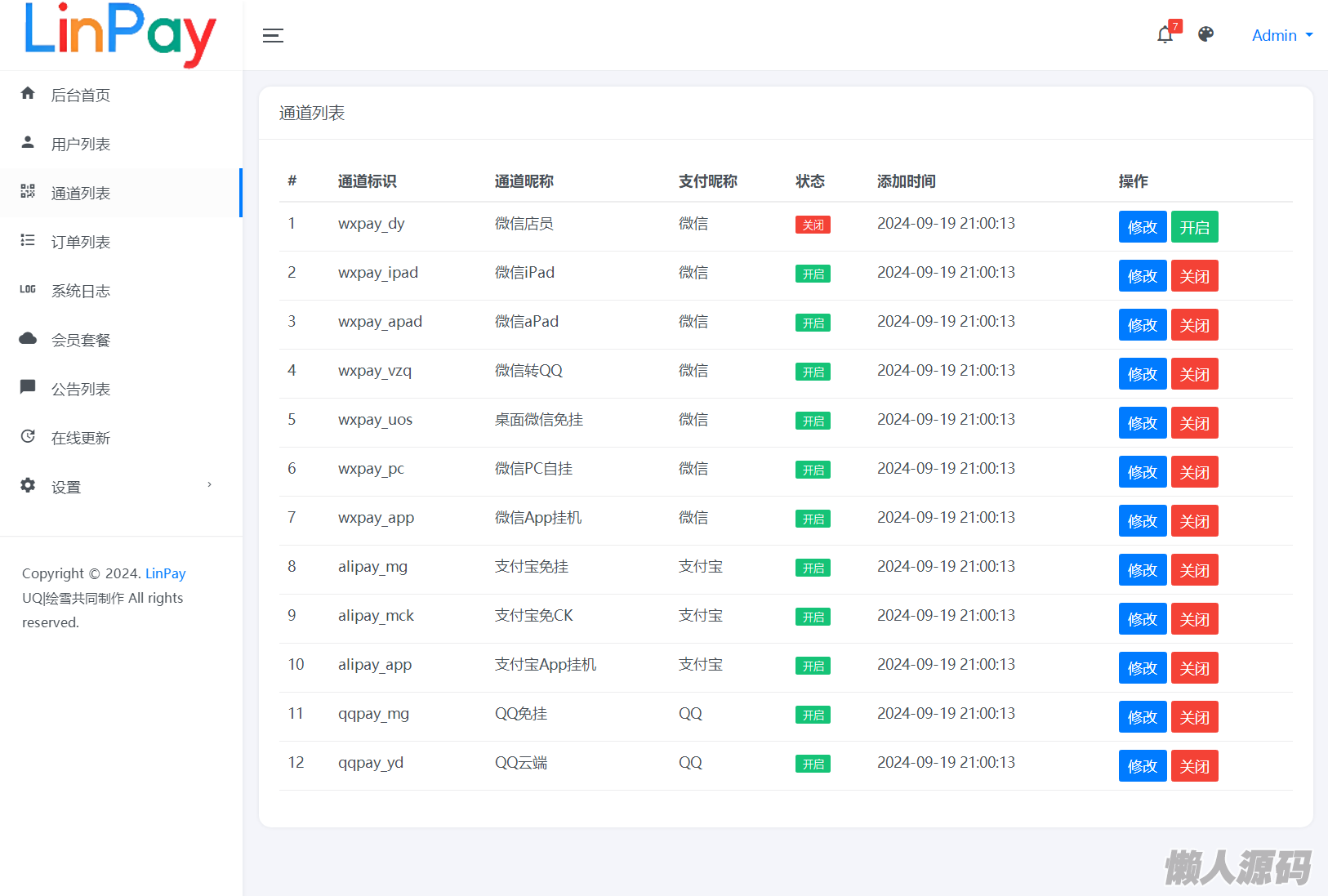Image resolution: width=1328 pixels, height=896 pixels.
Task: Open the notification bell icon
Action: [x=1165, y=35]
